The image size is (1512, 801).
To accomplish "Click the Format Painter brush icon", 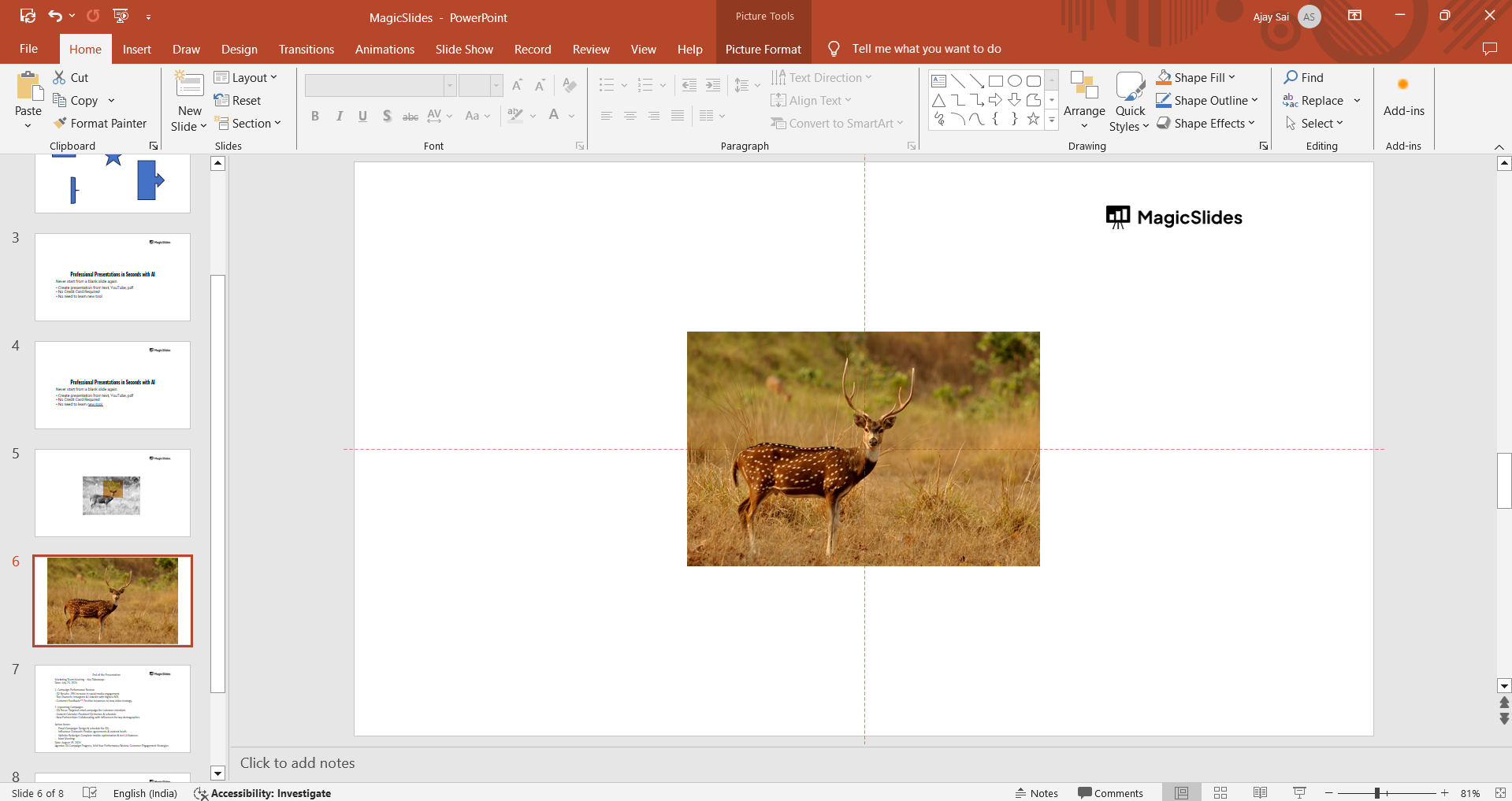I will pos(60,124).
